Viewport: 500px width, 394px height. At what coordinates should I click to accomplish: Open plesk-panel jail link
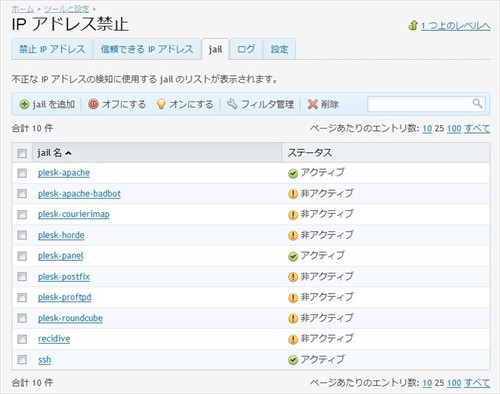coord(61,256)
